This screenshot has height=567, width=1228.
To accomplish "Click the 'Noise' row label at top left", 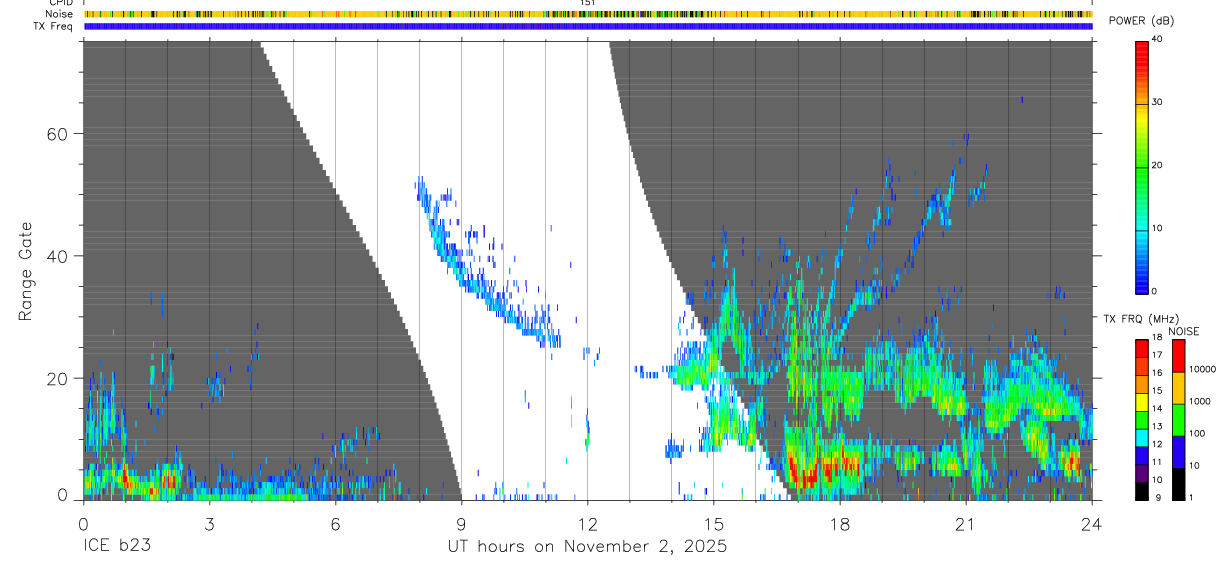I will pos(61,14).
